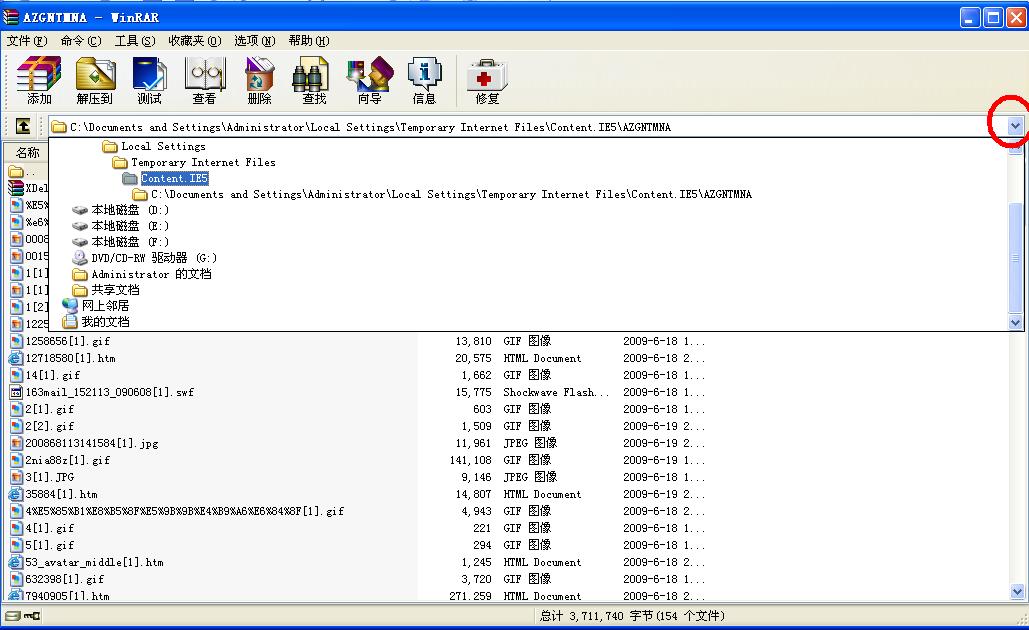Open the 命令 menu
The height and width of the screenshot is (630, 1029).
(81, 41)
